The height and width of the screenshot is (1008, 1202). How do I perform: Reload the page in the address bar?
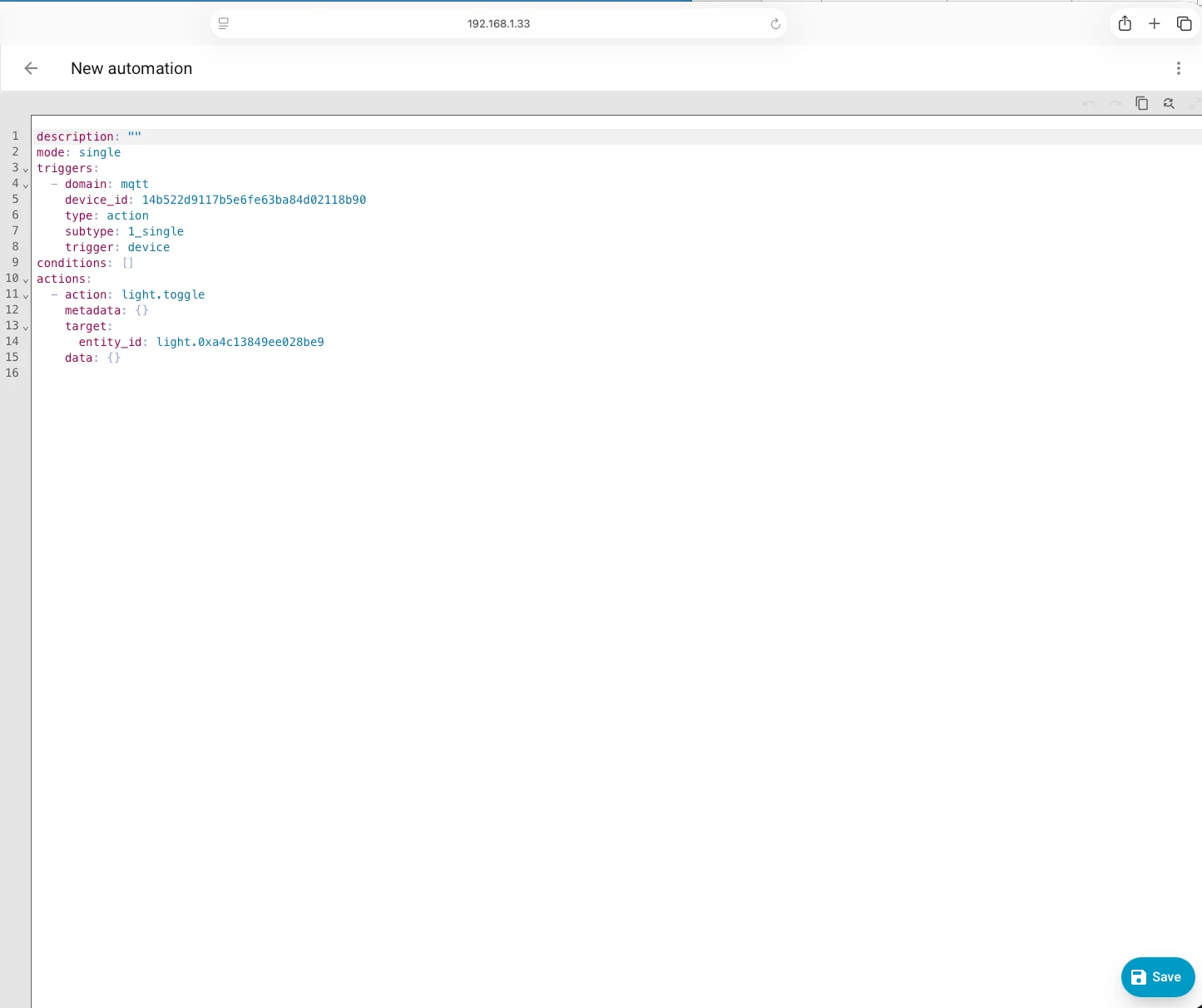point(775,23)
